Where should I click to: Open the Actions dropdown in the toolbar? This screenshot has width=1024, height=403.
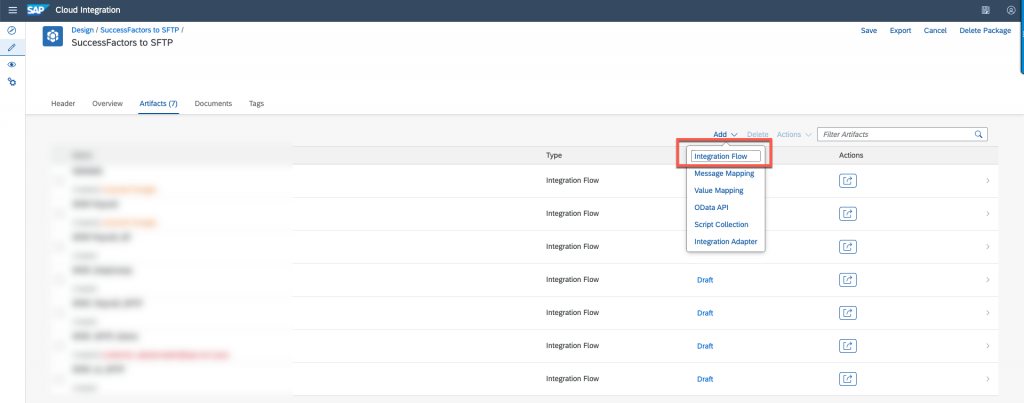(794, 134)
